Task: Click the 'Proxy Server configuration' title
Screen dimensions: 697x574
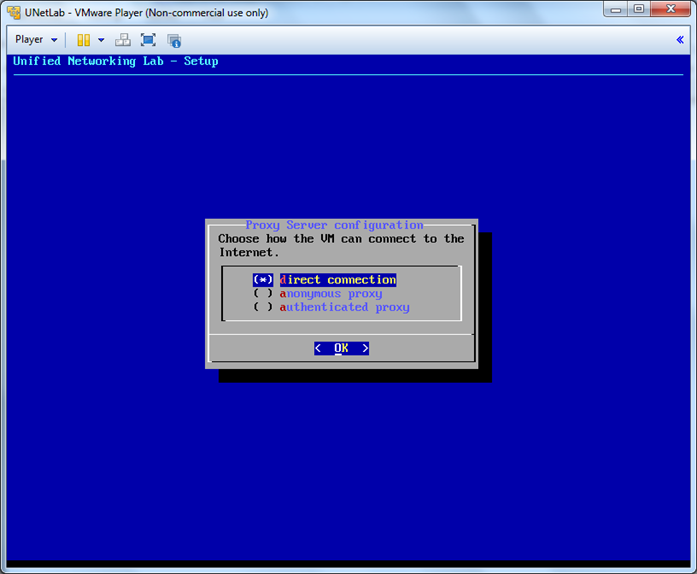Action: (x=334, y=225)
